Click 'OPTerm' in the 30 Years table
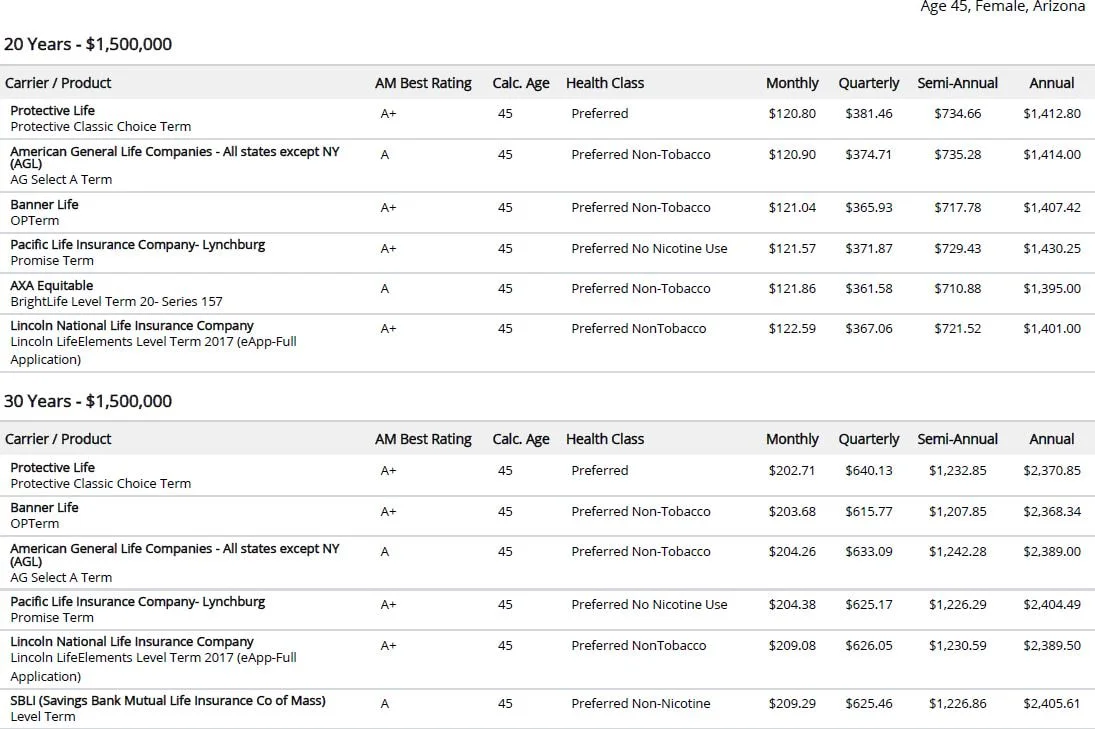The width and height of the screenshot is (1095, 729). coord(34,524)
